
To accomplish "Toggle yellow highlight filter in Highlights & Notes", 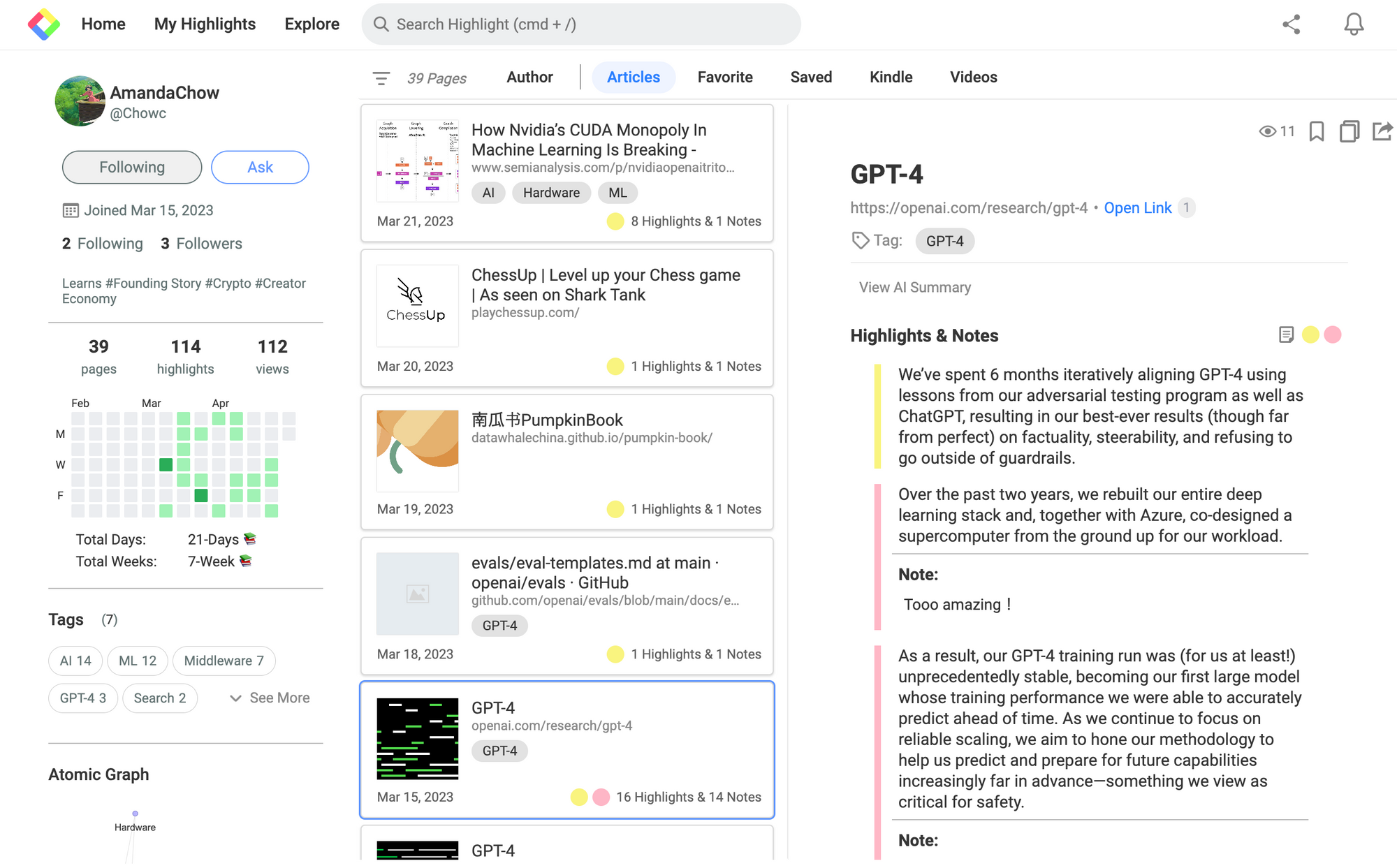I will tap(1310, 335).
